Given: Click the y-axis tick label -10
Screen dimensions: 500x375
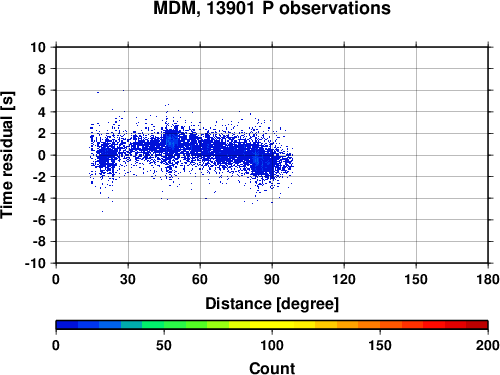Looking at the screenshot, I should [35, 263].
